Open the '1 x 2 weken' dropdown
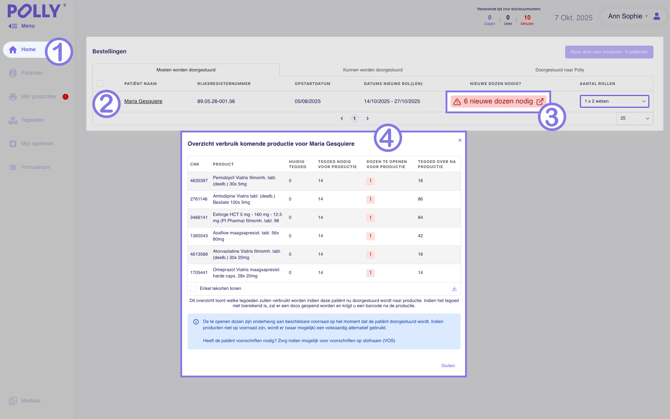The width and height of the screenshot is (670, 419). [x=614, y=101]
